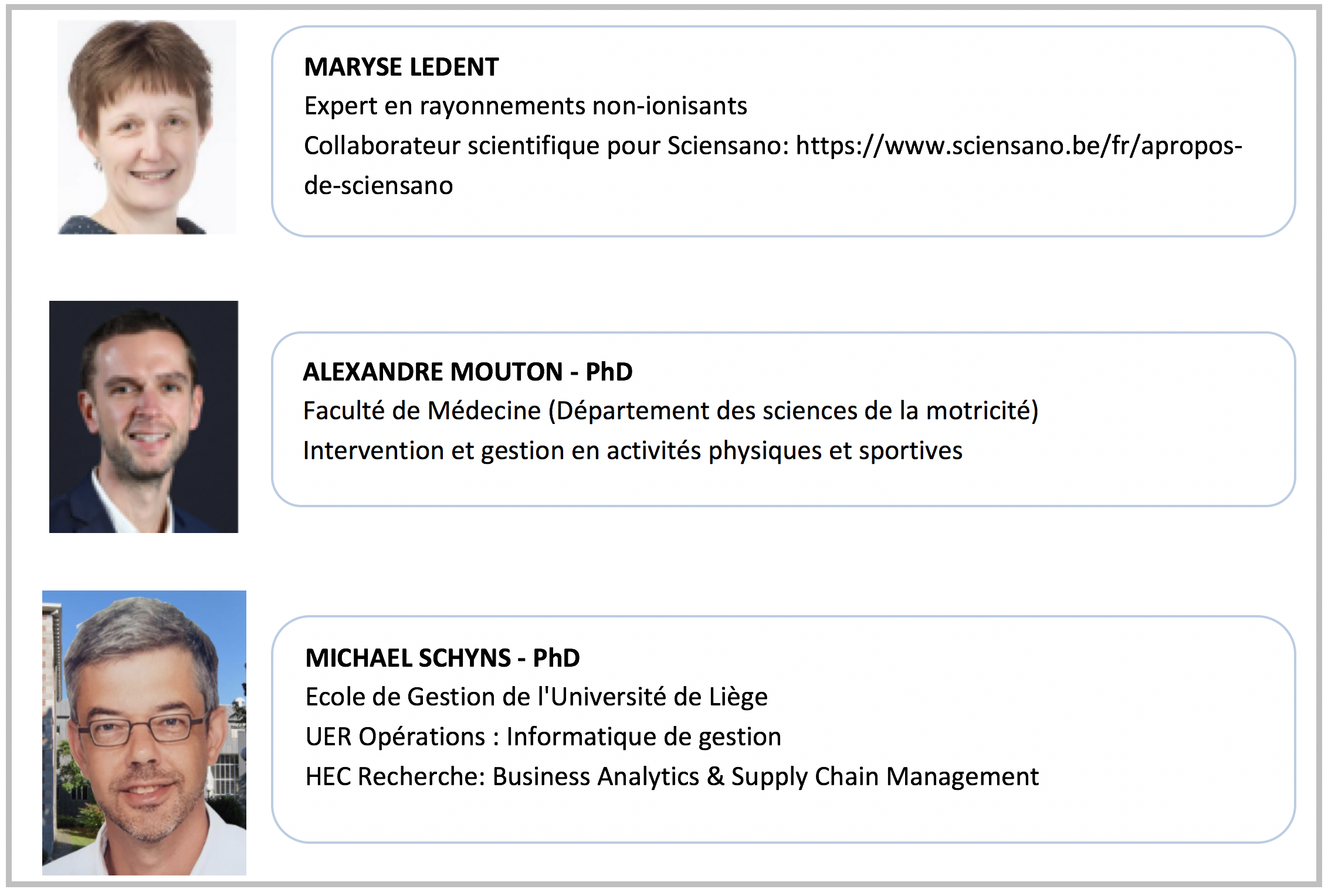1328x896 pixels.
Task: Click the MARYSE LEDENT name heading
Action: pyautogui.click(x=401, y=67)
